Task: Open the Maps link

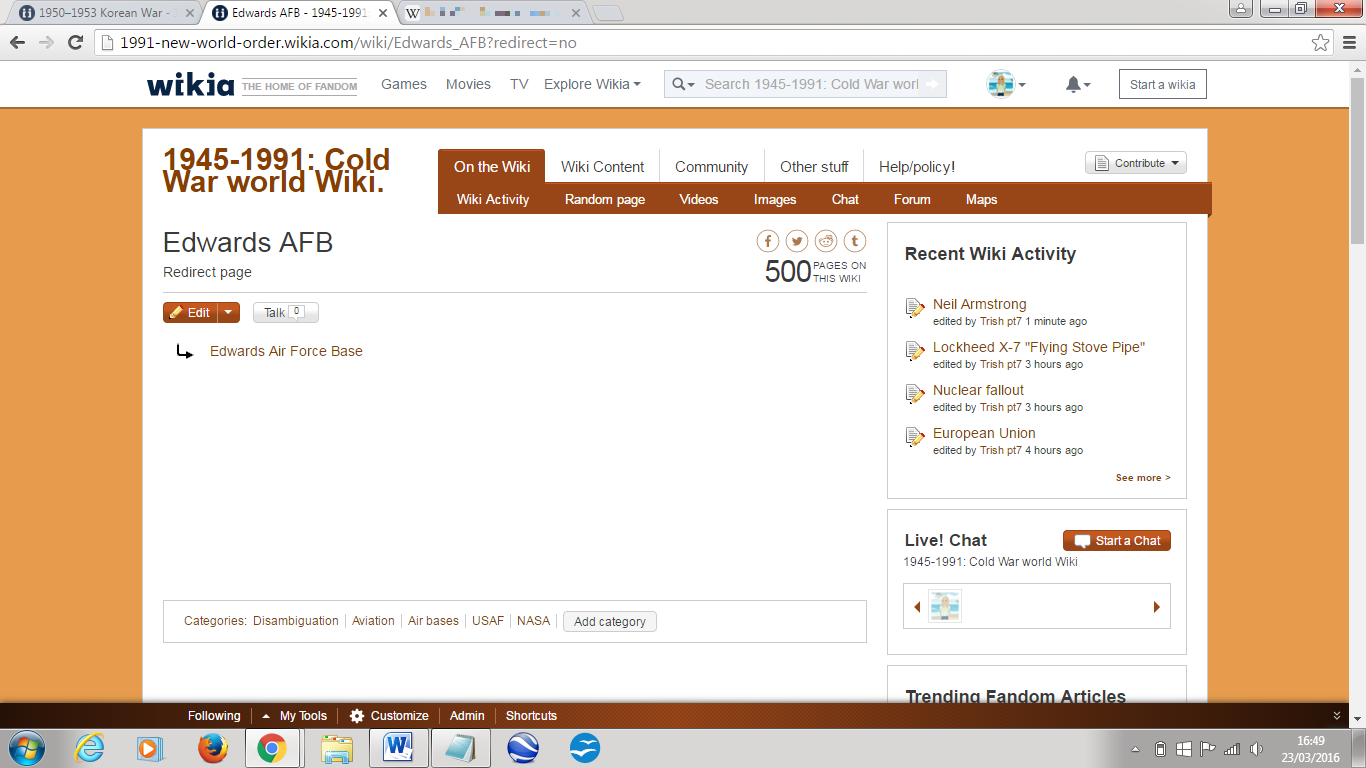Action: point(982,200)
